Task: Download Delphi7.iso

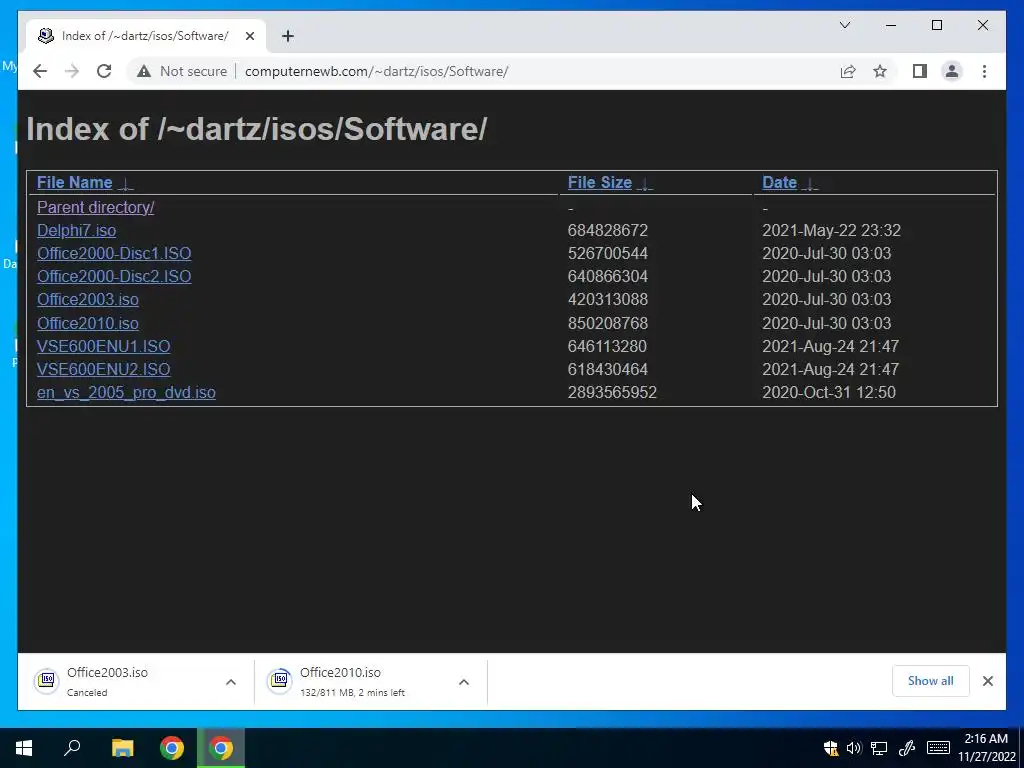Action: pos(76,231)
